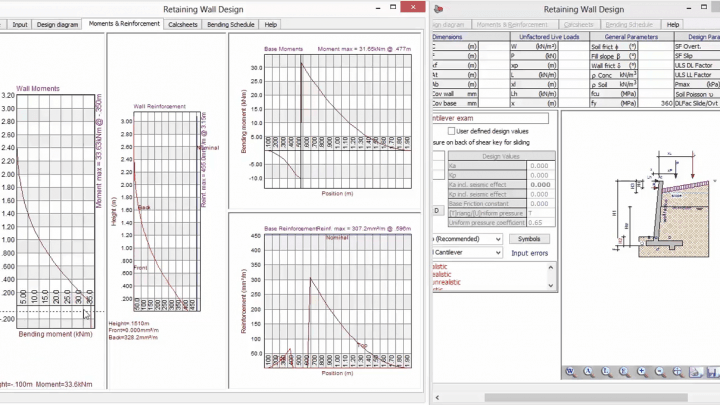720x405 pixels.
Task: Click the fcu (MPa) input cell
Action: (655, 94)
